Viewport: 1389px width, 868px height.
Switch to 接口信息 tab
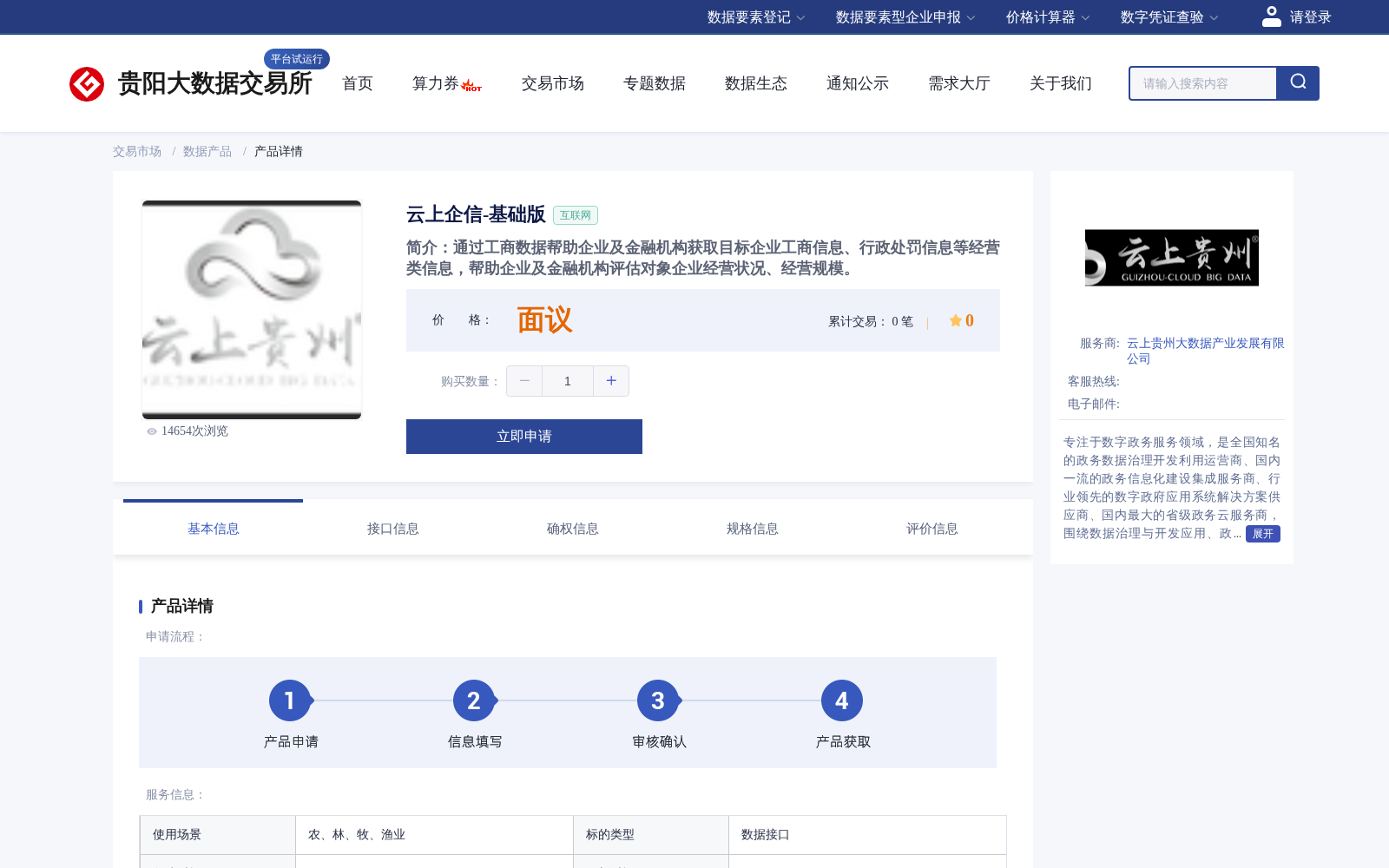393,529
